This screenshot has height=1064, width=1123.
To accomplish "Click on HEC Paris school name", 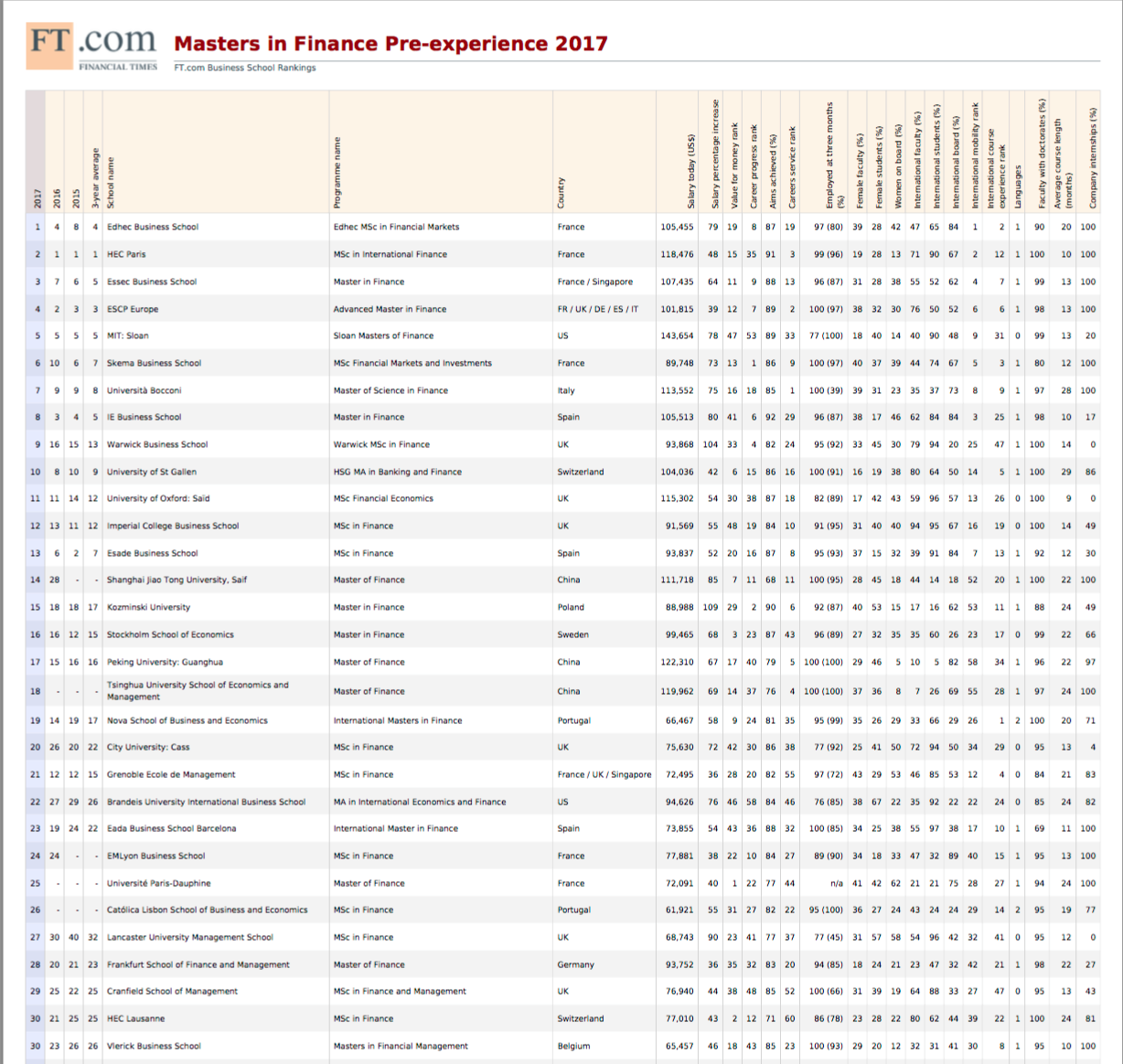I will [x=126, y=254].
